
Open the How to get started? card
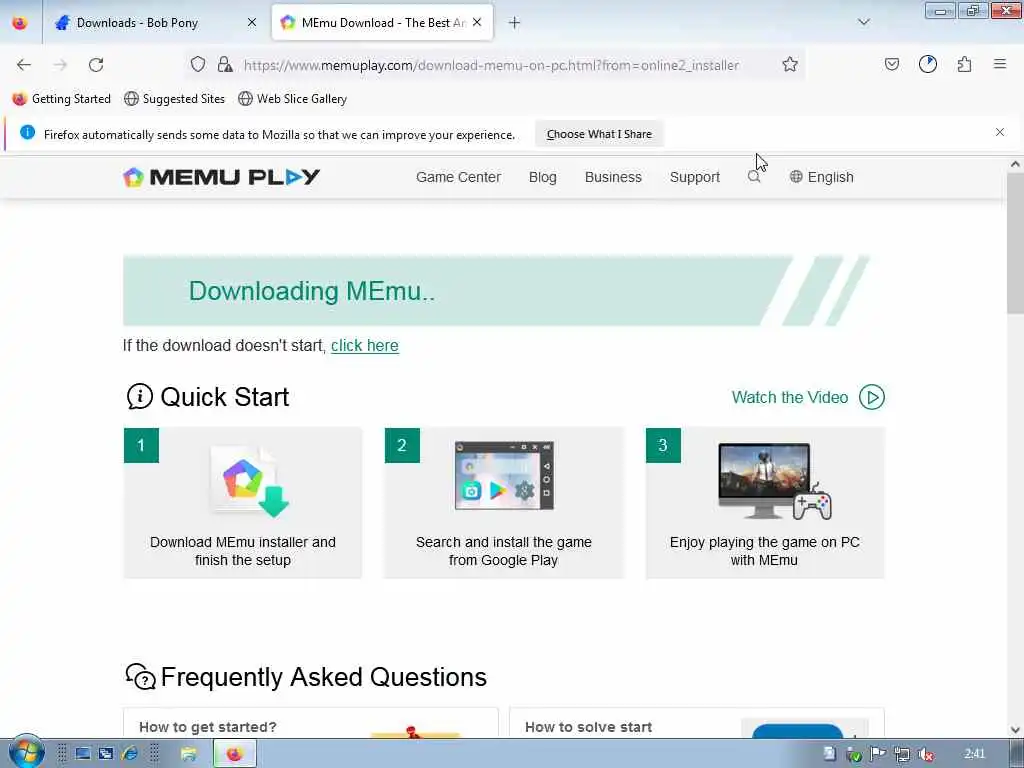coord(310,723)
